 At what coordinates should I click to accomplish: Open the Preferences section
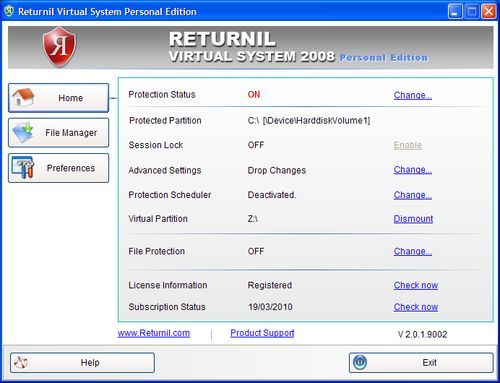click(59, 168)
